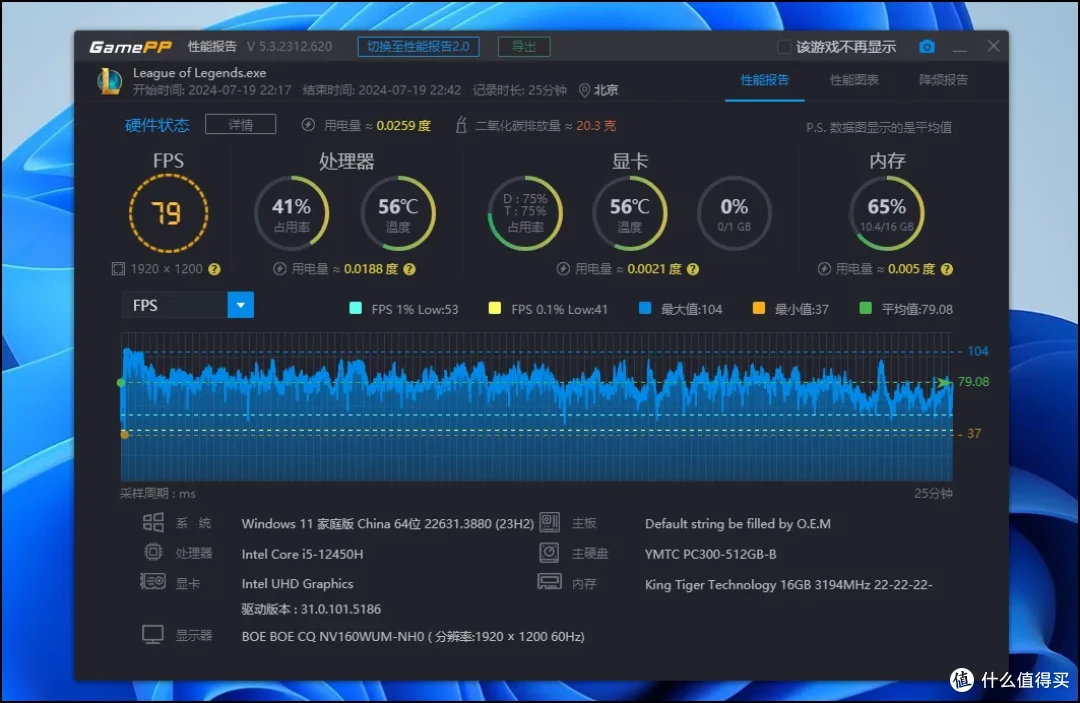Click the FPS combo box field

click(188, 305)
